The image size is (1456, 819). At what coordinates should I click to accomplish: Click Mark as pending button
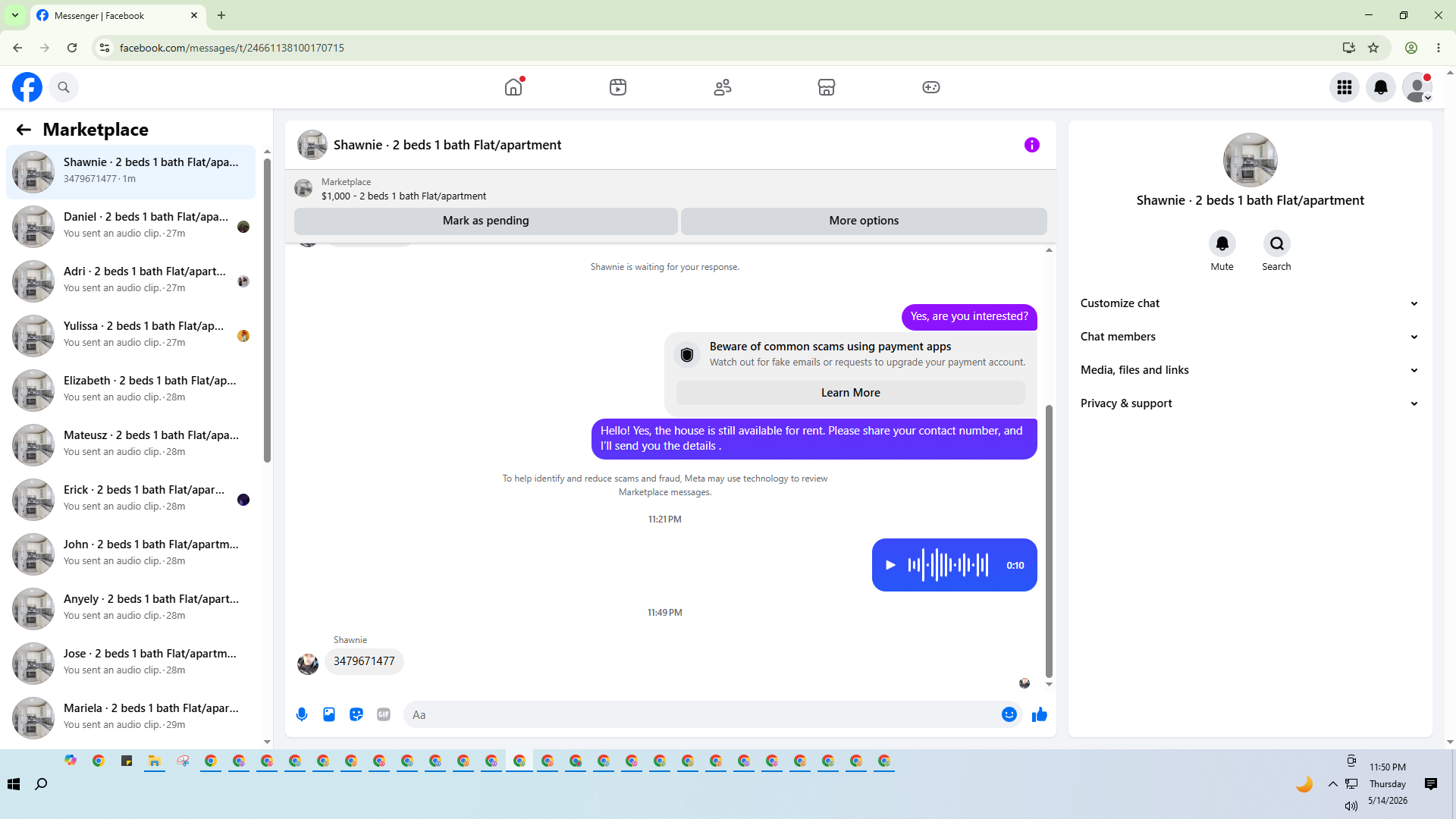[486, 221]
